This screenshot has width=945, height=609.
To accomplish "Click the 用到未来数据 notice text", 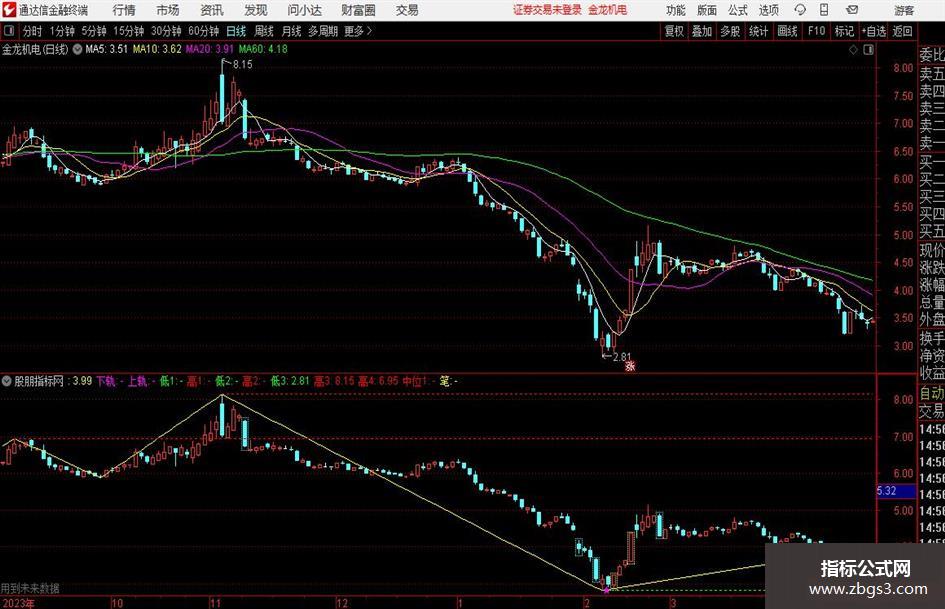I will [30, 588].
